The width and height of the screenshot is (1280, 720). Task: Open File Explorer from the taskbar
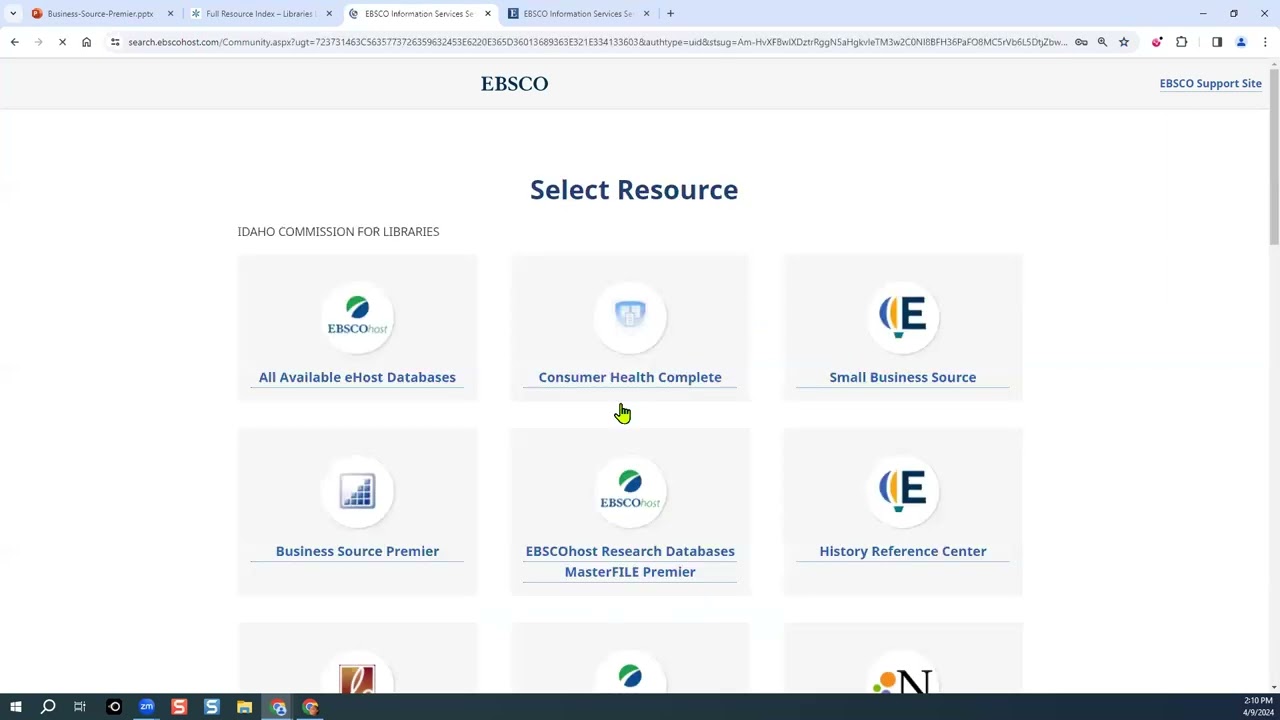(244, 707)
